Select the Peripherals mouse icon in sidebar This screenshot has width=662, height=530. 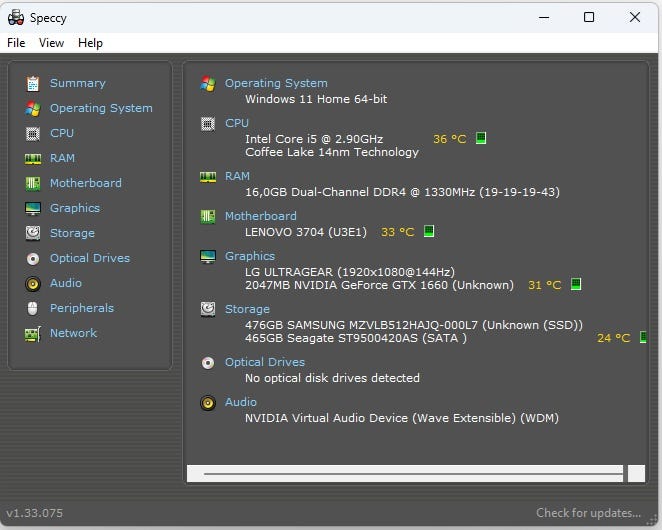coord(33,308)
